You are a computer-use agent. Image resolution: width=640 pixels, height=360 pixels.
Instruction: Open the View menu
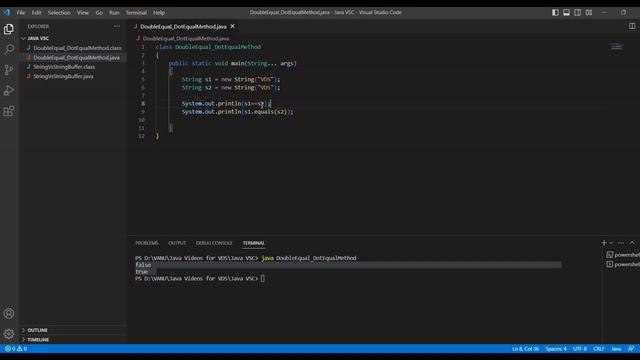[x=83, y=12]
